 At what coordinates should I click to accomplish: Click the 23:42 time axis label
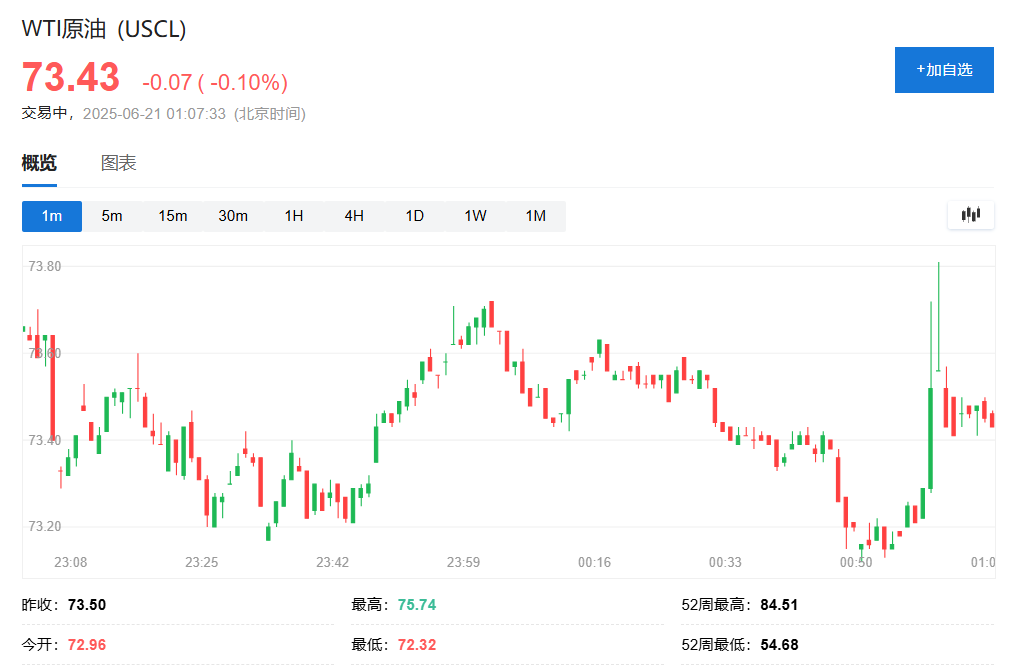coord(332,562)
